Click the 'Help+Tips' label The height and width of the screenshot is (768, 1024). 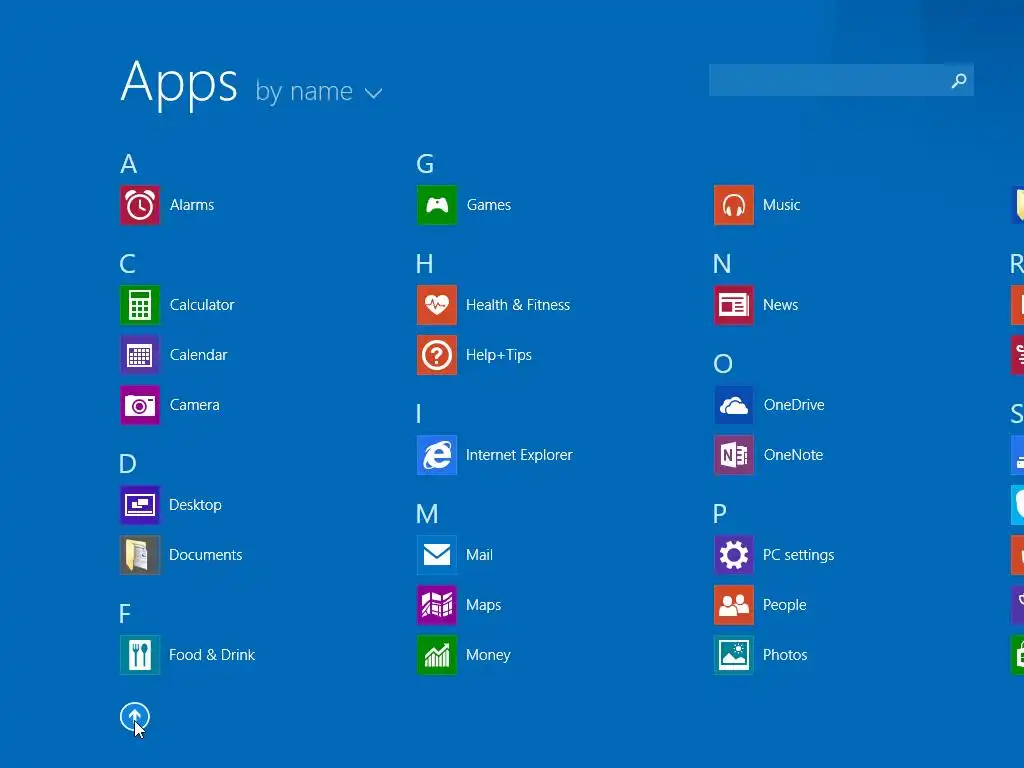[499, 355]
